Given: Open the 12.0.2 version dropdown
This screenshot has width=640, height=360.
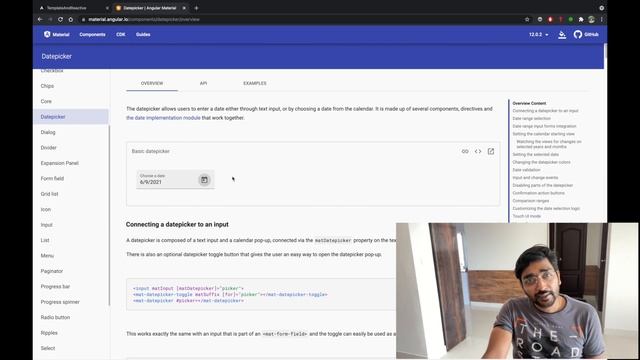Looking at the screenshot, I should click(538, 35).
